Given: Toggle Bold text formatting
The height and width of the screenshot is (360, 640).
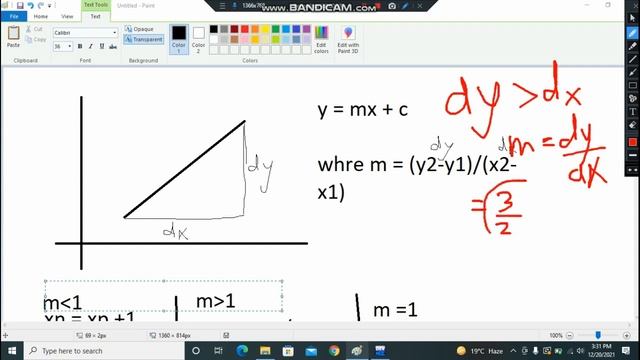Looking at the screenshot, I should pos(80,47).
